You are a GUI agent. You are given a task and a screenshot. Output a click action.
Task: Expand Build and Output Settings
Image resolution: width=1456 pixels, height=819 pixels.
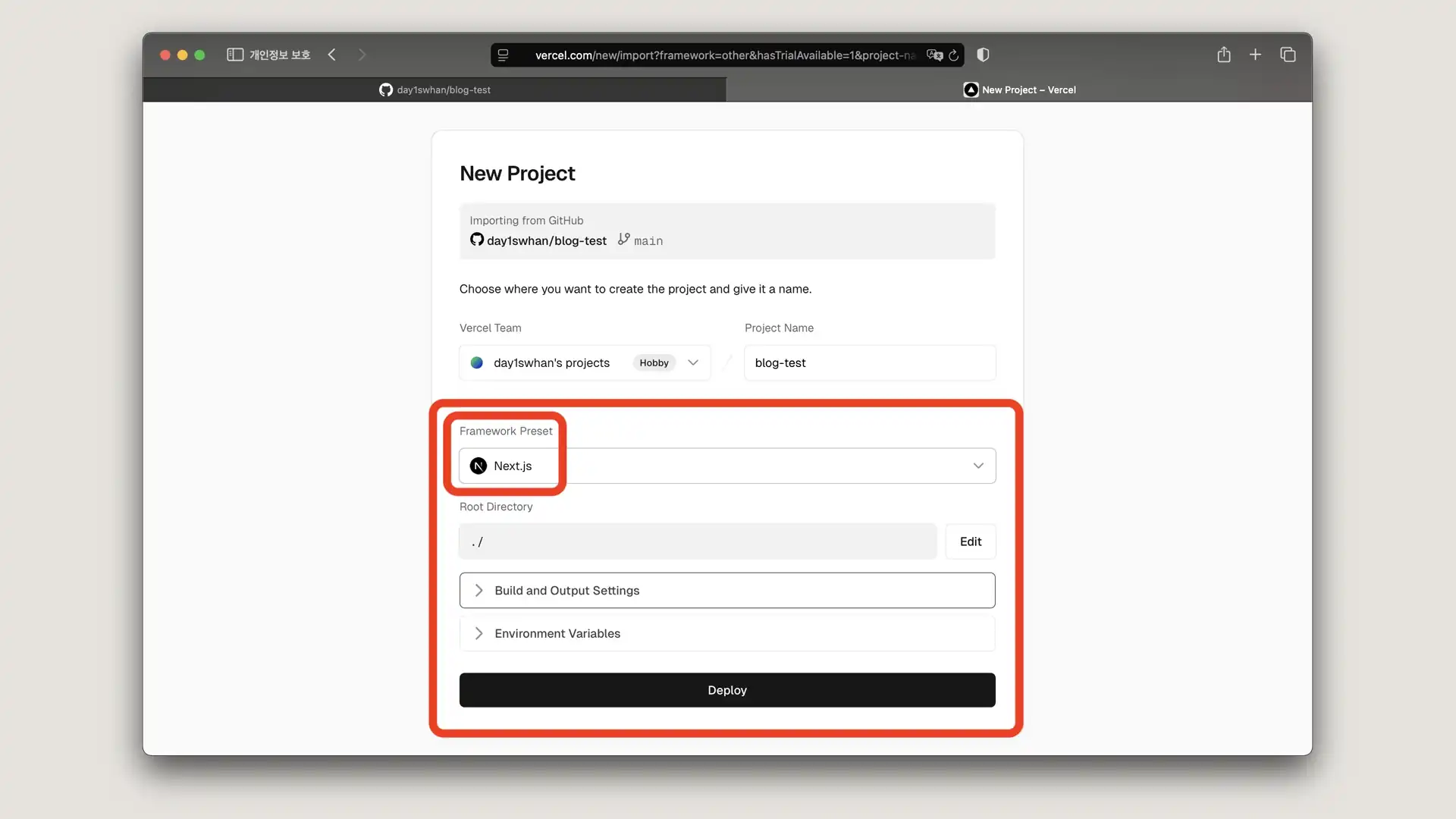click(727, 590)
